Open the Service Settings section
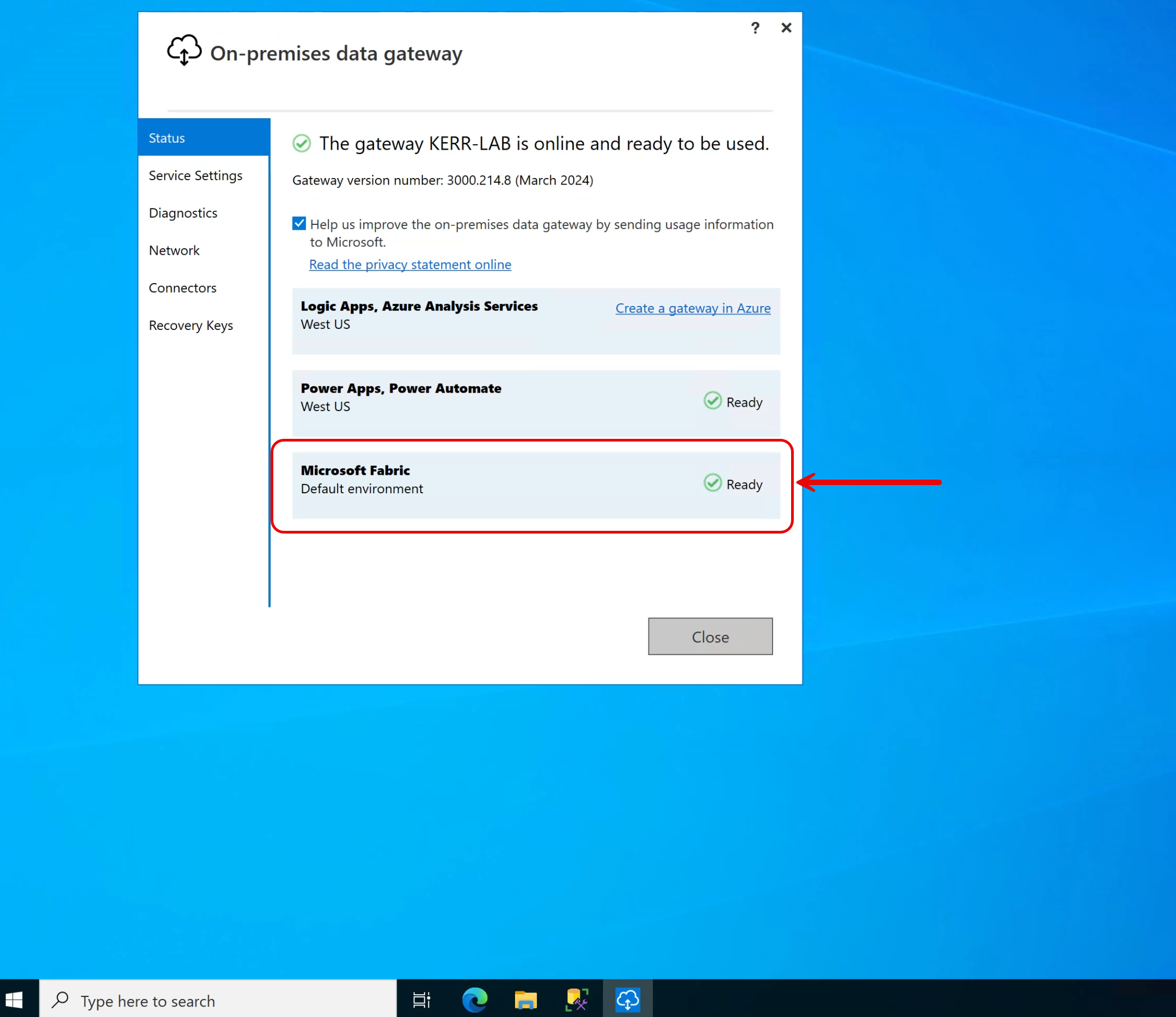 coord(195,175)
